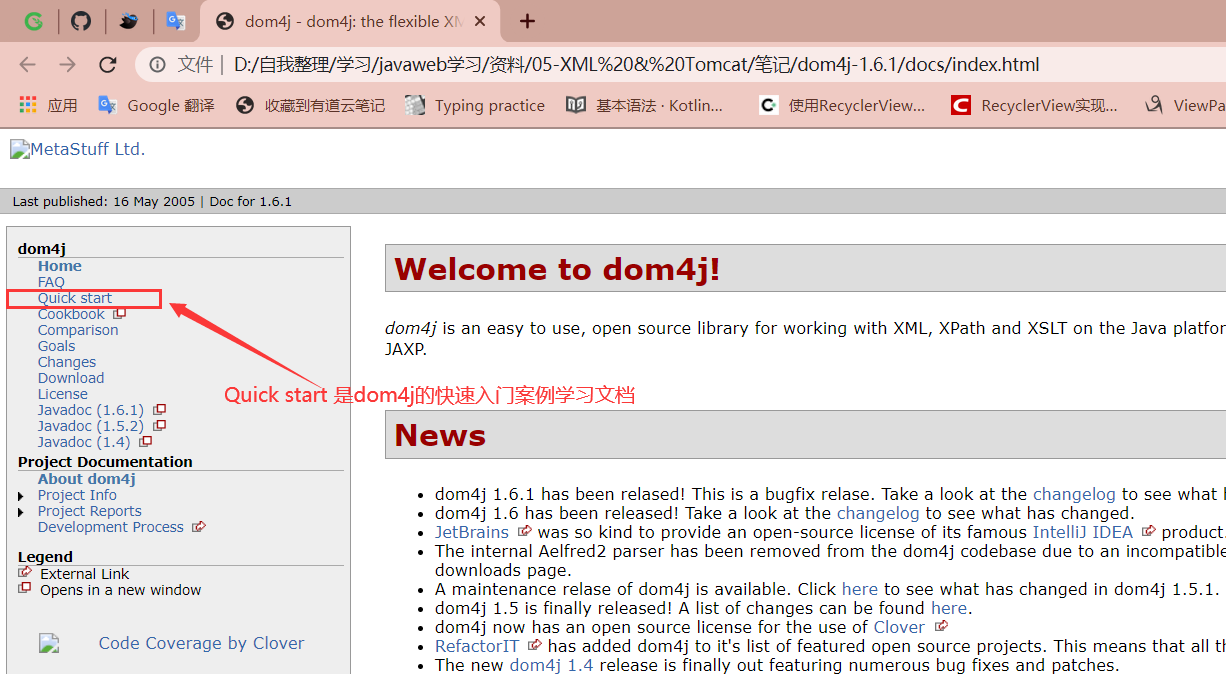Open the About dom4j link
The image size is (1226, 674).
[87, 479]
